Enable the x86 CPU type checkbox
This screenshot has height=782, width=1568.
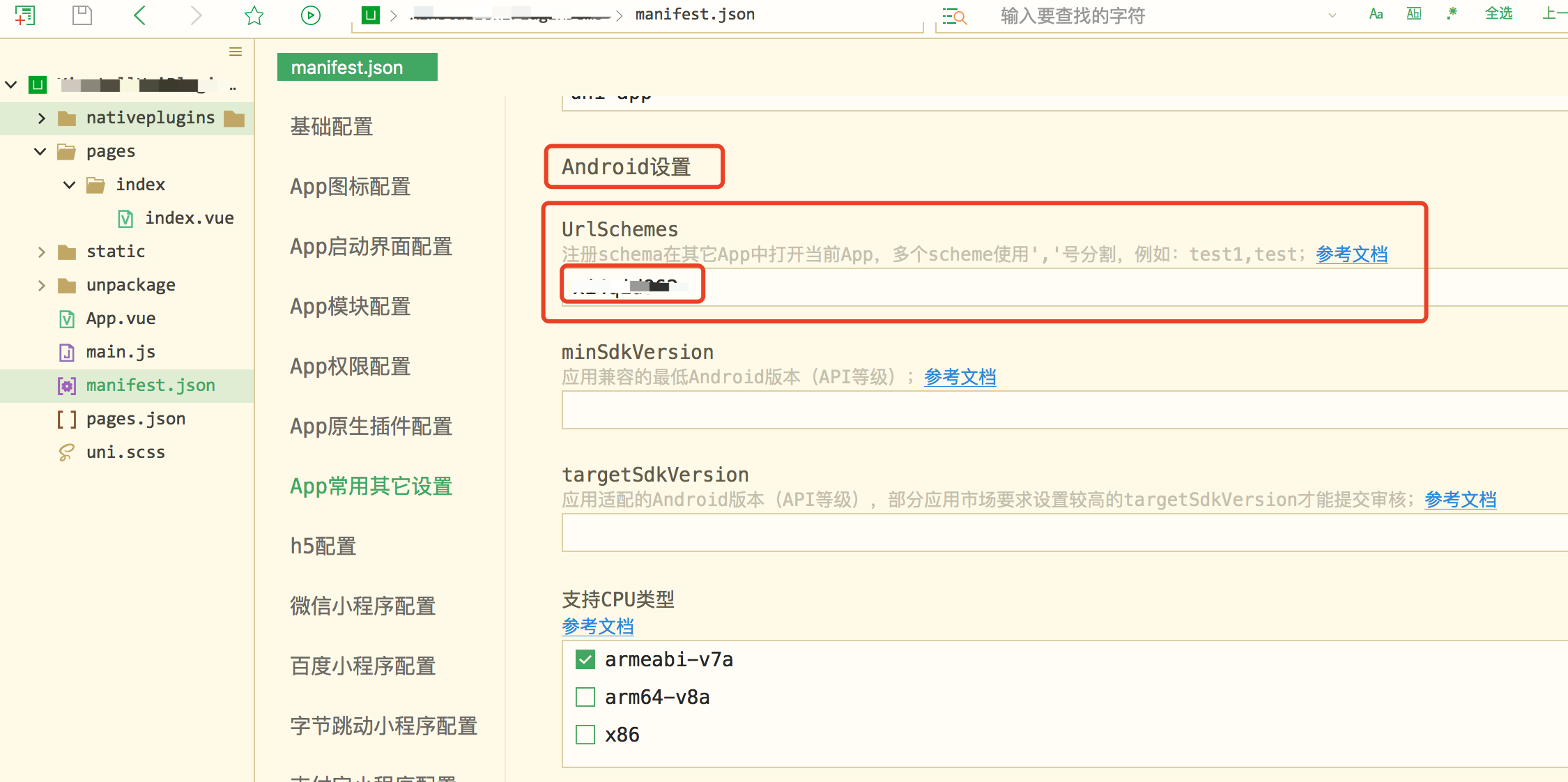[x=585, y=734]
